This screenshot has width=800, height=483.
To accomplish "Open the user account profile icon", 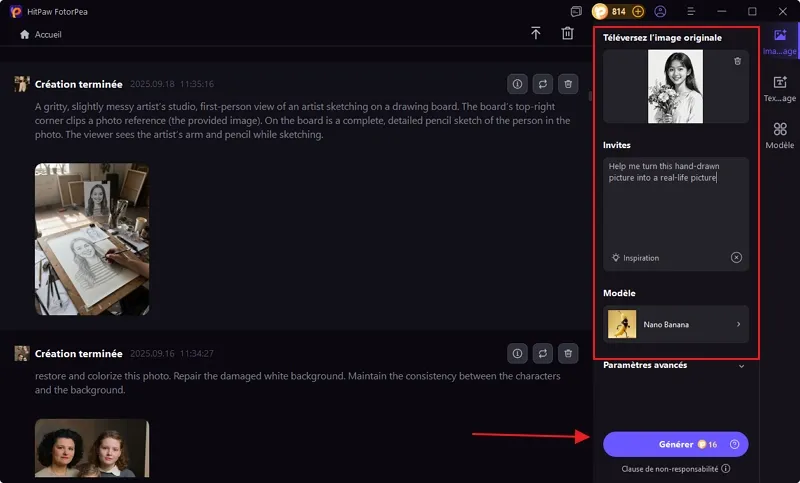I will (x=661, y=12).
